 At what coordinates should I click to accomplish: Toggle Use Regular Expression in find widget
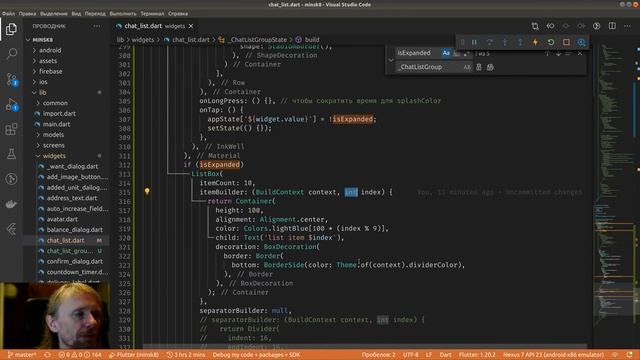point(466,53)
